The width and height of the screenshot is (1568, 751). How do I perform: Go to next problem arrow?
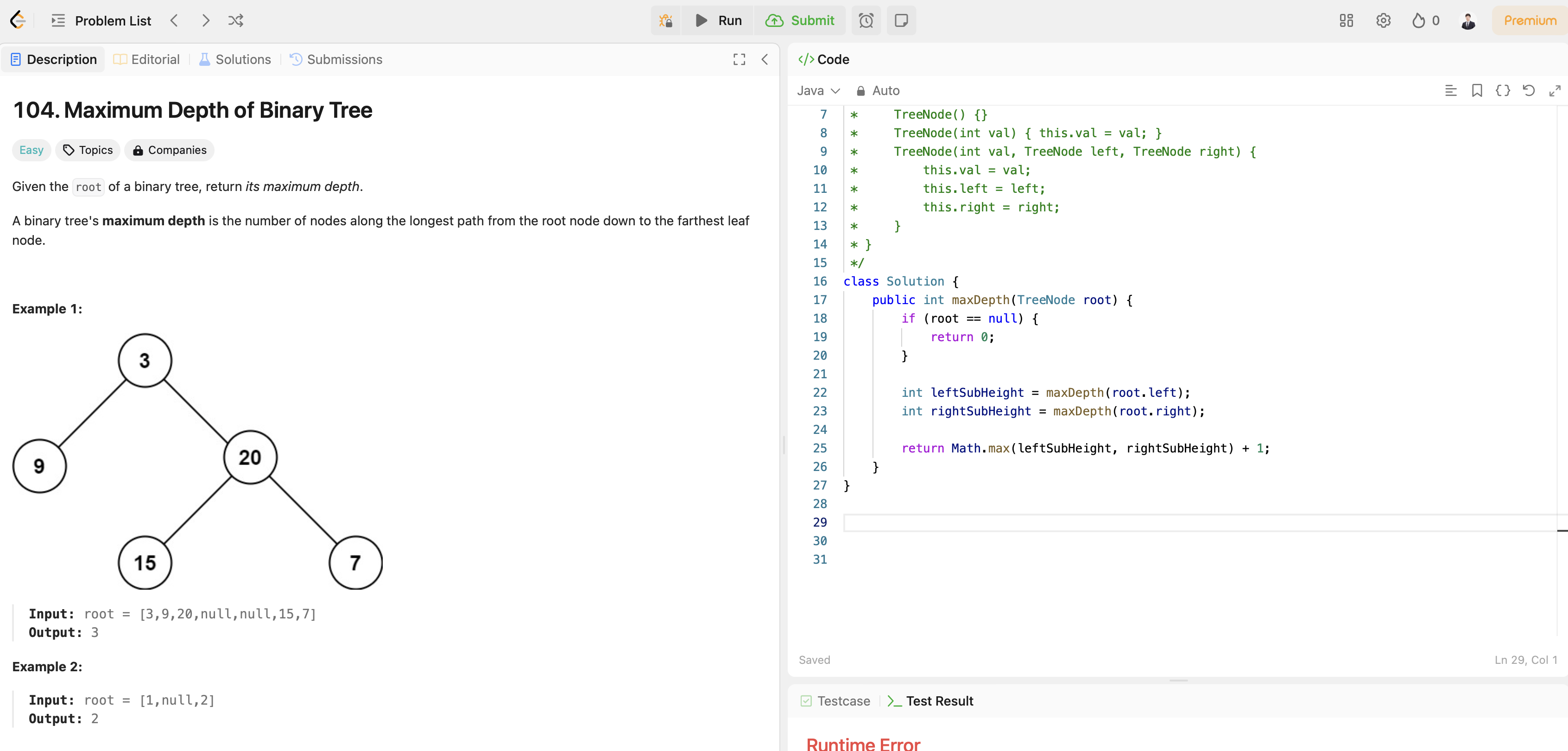point(206,21)
